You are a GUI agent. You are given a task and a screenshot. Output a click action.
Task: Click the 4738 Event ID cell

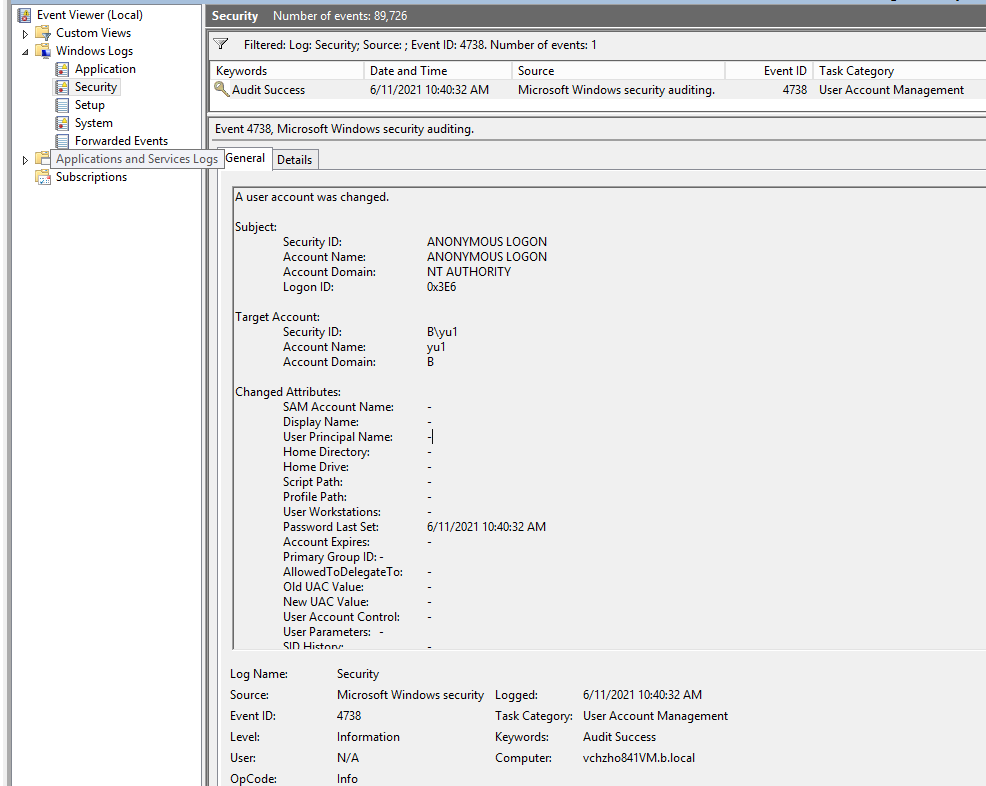point(795,90)
